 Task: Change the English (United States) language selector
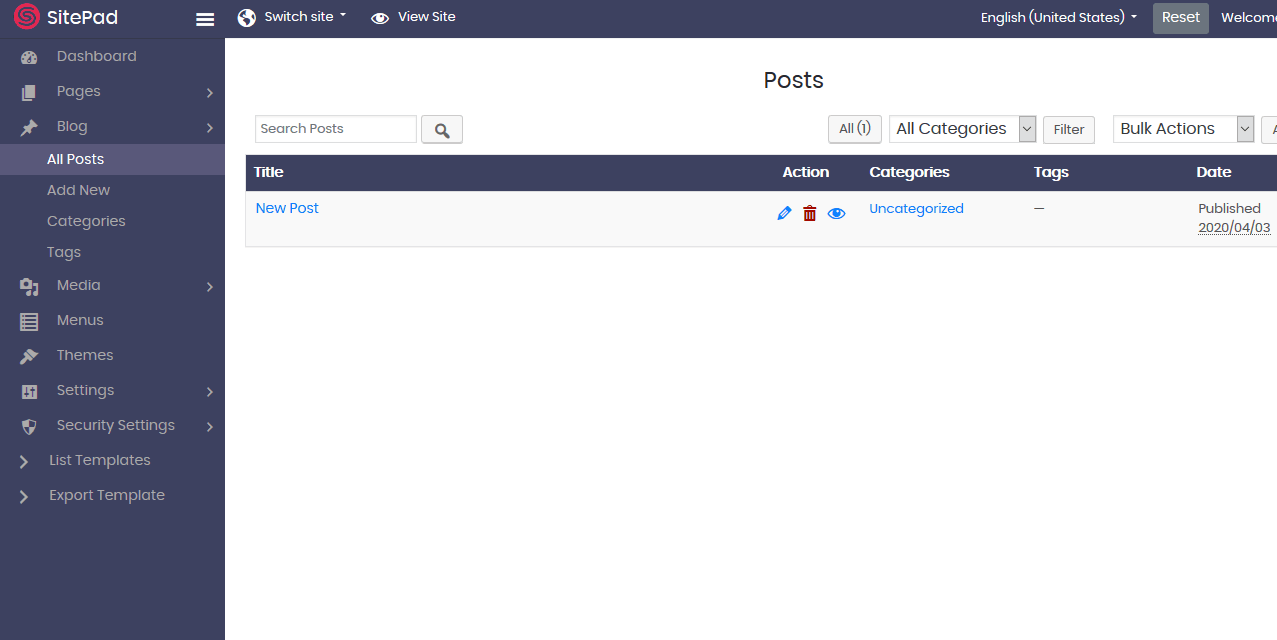(1058, 18)
